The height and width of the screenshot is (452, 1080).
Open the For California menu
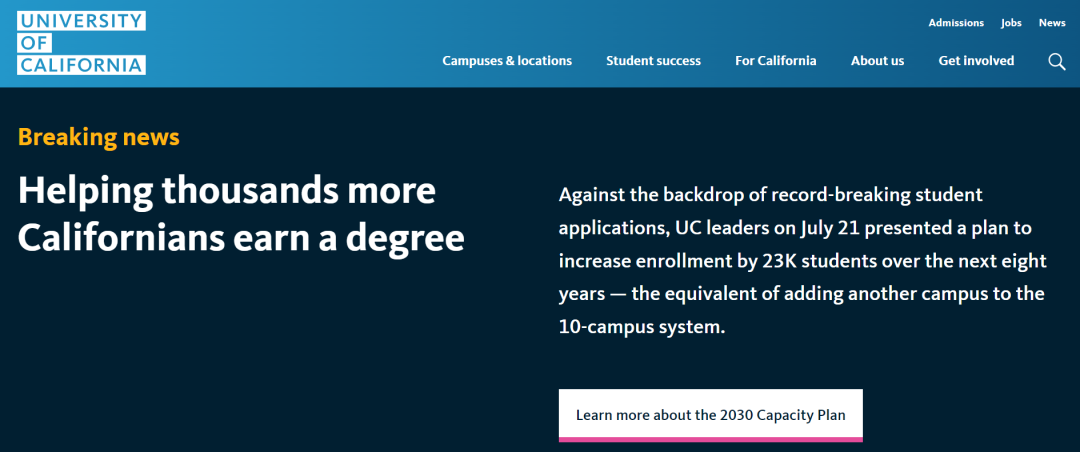click(775, 61)
